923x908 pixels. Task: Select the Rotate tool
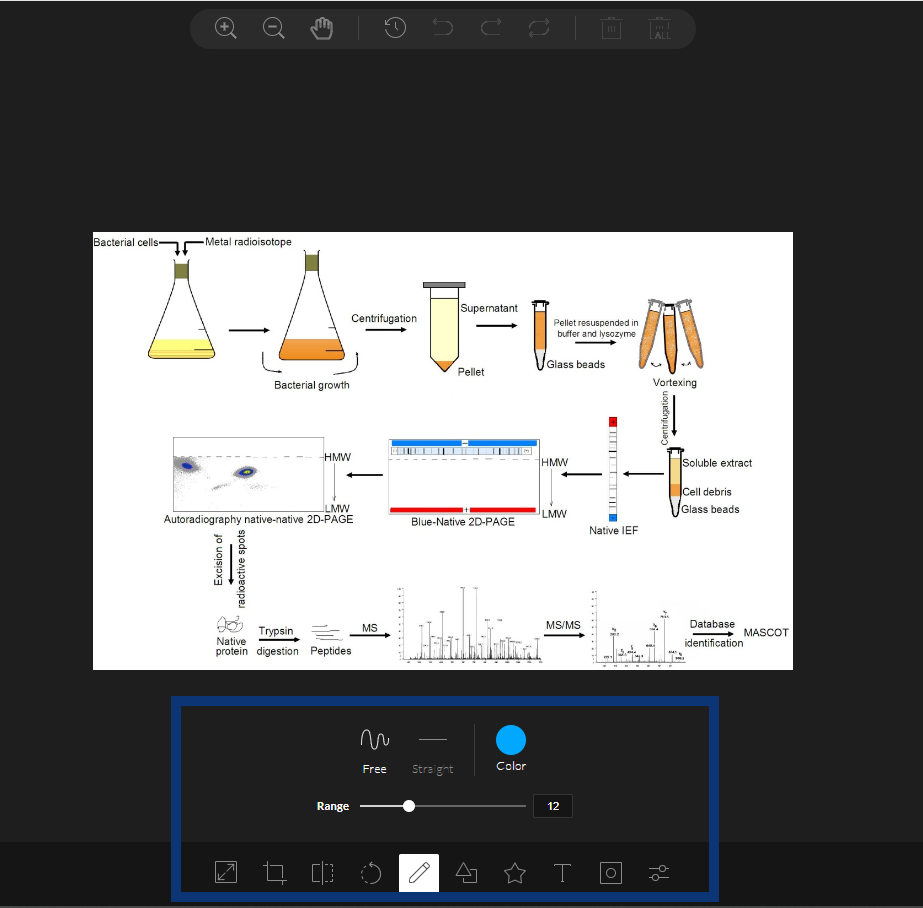click(x=370, y=872)
